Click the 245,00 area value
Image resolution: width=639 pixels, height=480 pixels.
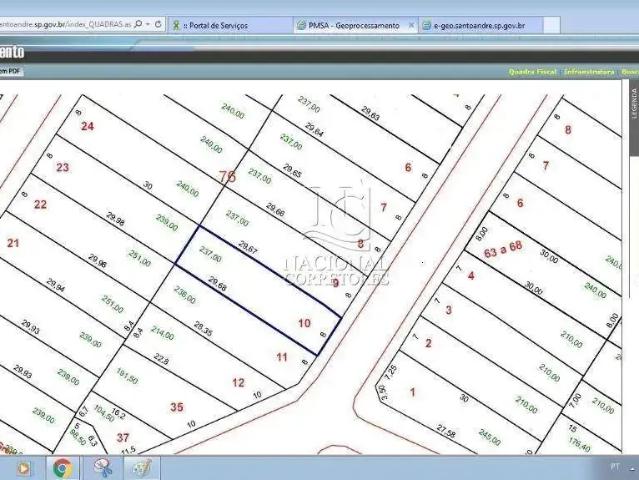click(489, 437)
